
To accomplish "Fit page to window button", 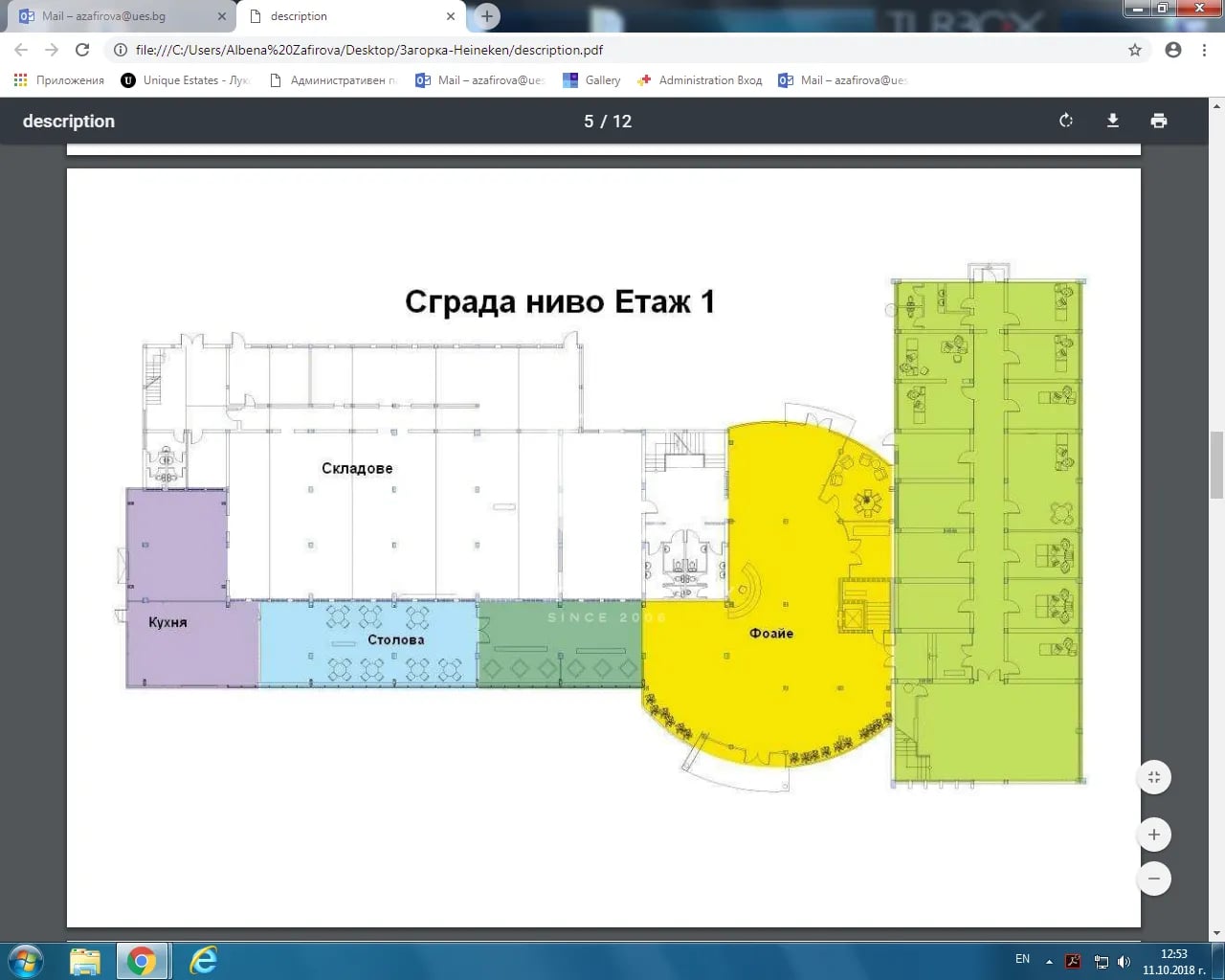I will coord(1154,777).
